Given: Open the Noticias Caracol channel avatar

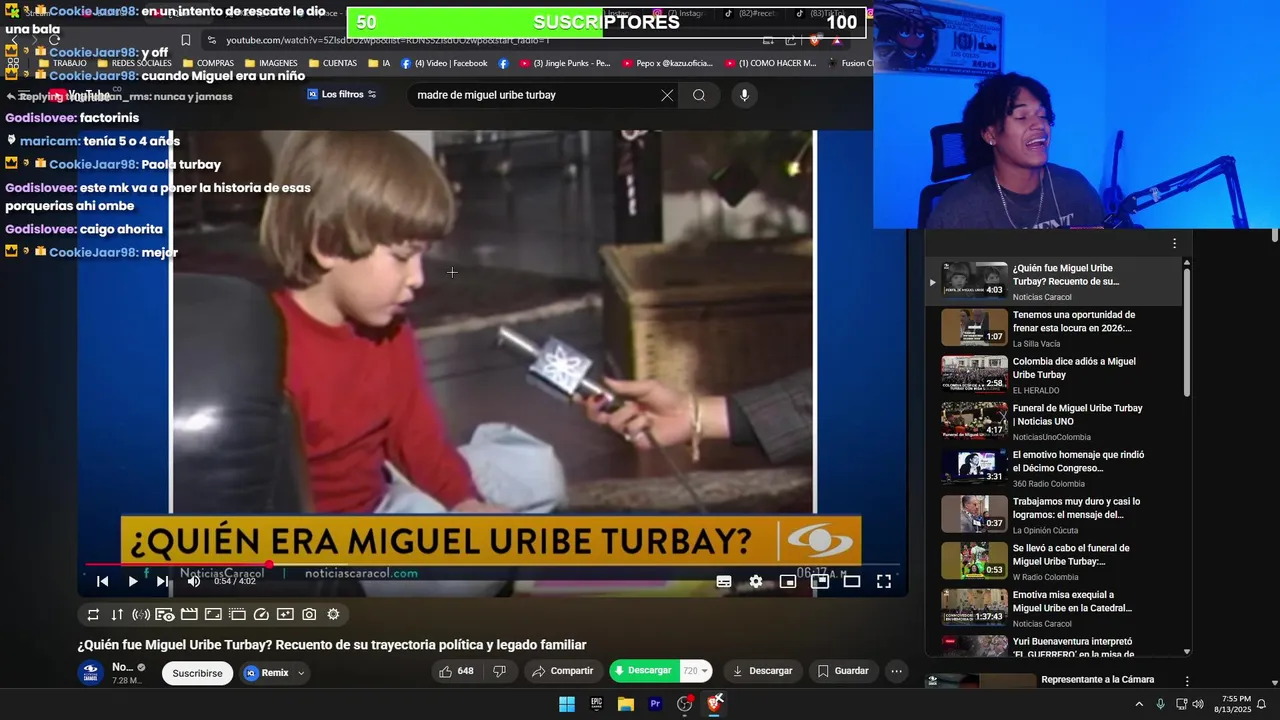Looking at the screenshot, I should point(91,672).
